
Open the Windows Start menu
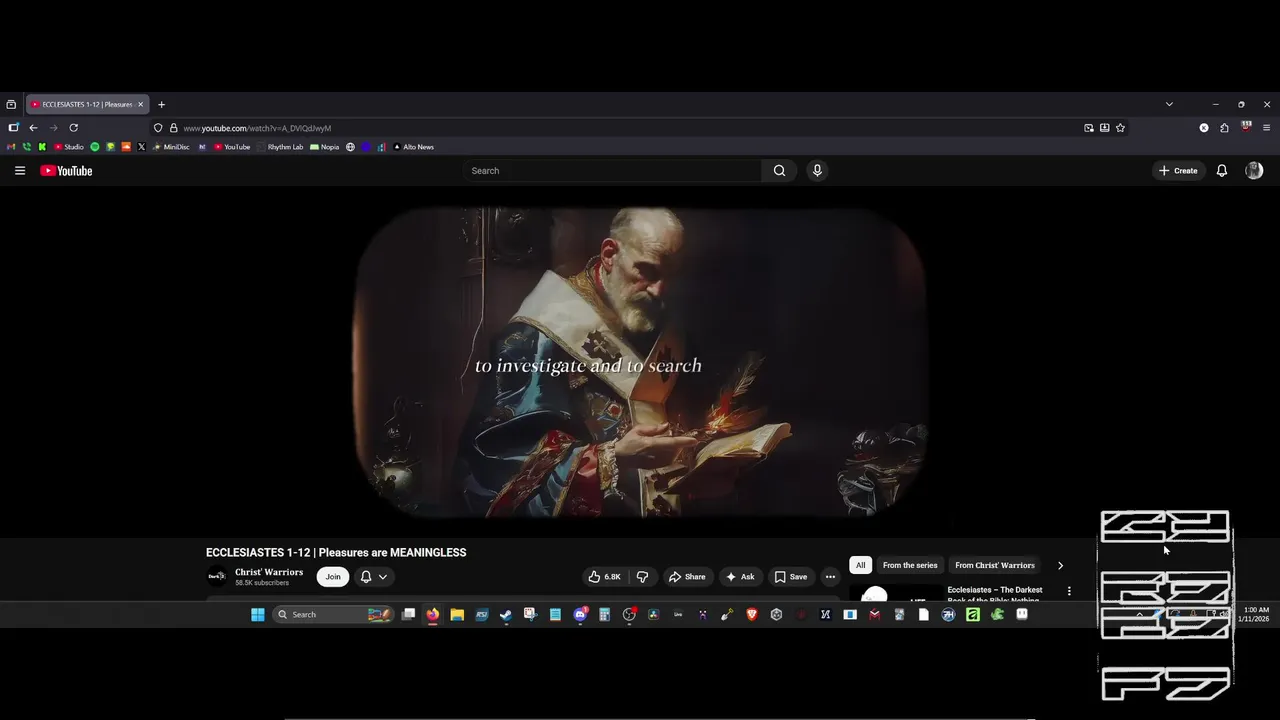[x=258, y=615]
